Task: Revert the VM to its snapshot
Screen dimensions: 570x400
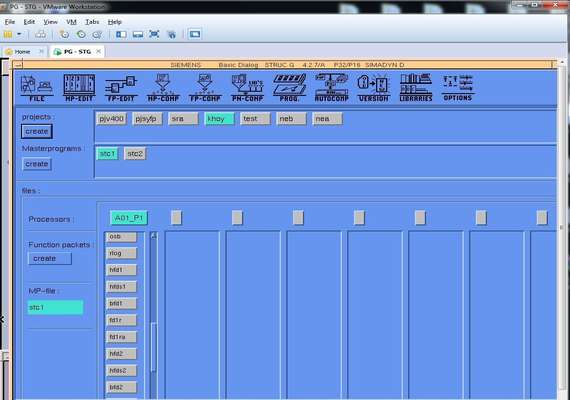Action: (x=81, y=35)
